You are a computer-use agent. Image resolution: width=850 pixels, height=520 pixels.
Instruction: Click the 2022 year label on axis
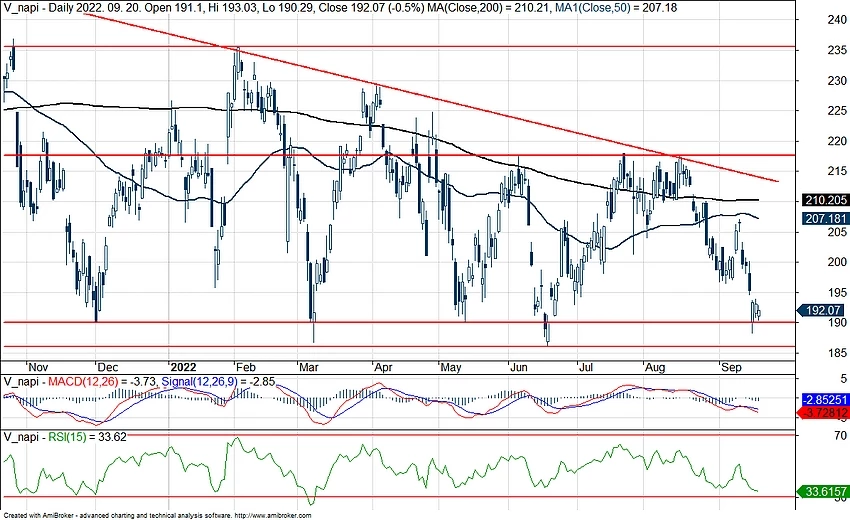pos(183,367)
